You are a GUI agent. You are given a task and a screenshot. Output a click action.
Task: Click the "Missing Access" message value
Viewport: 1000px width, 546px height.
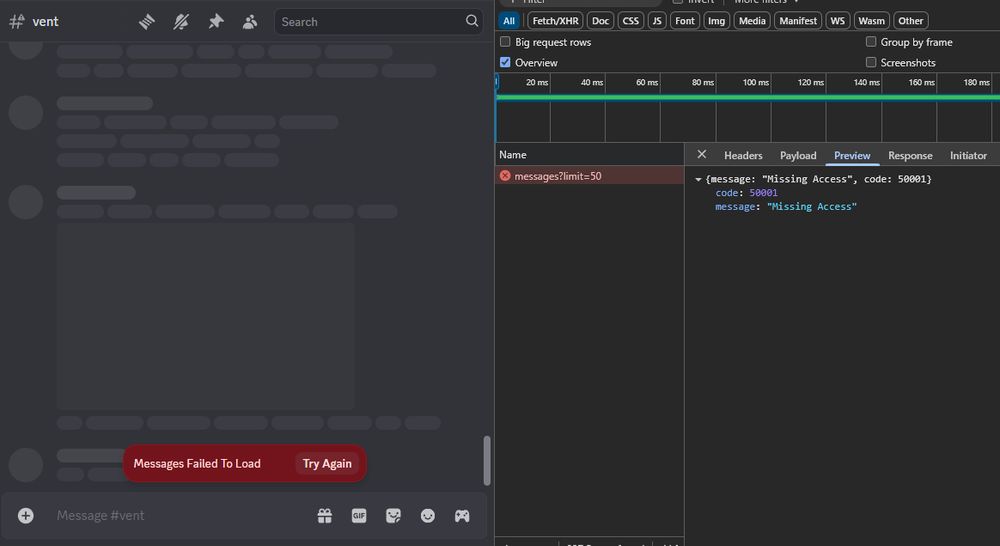(812, 207)
